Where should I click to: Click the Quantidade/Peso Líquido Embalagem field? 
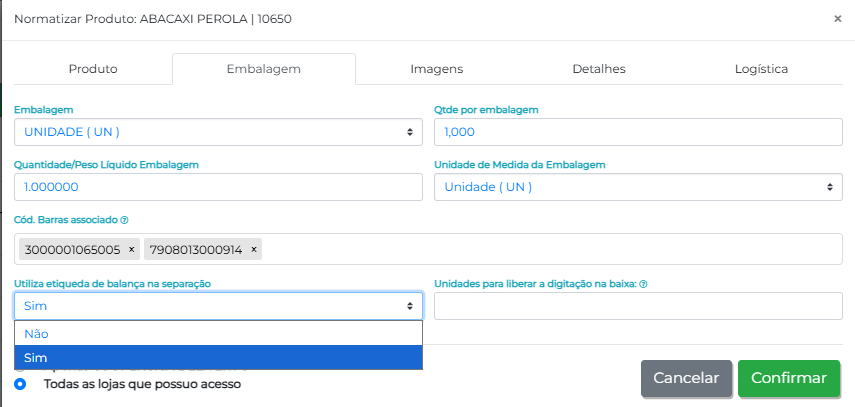(x=218, y=187)
